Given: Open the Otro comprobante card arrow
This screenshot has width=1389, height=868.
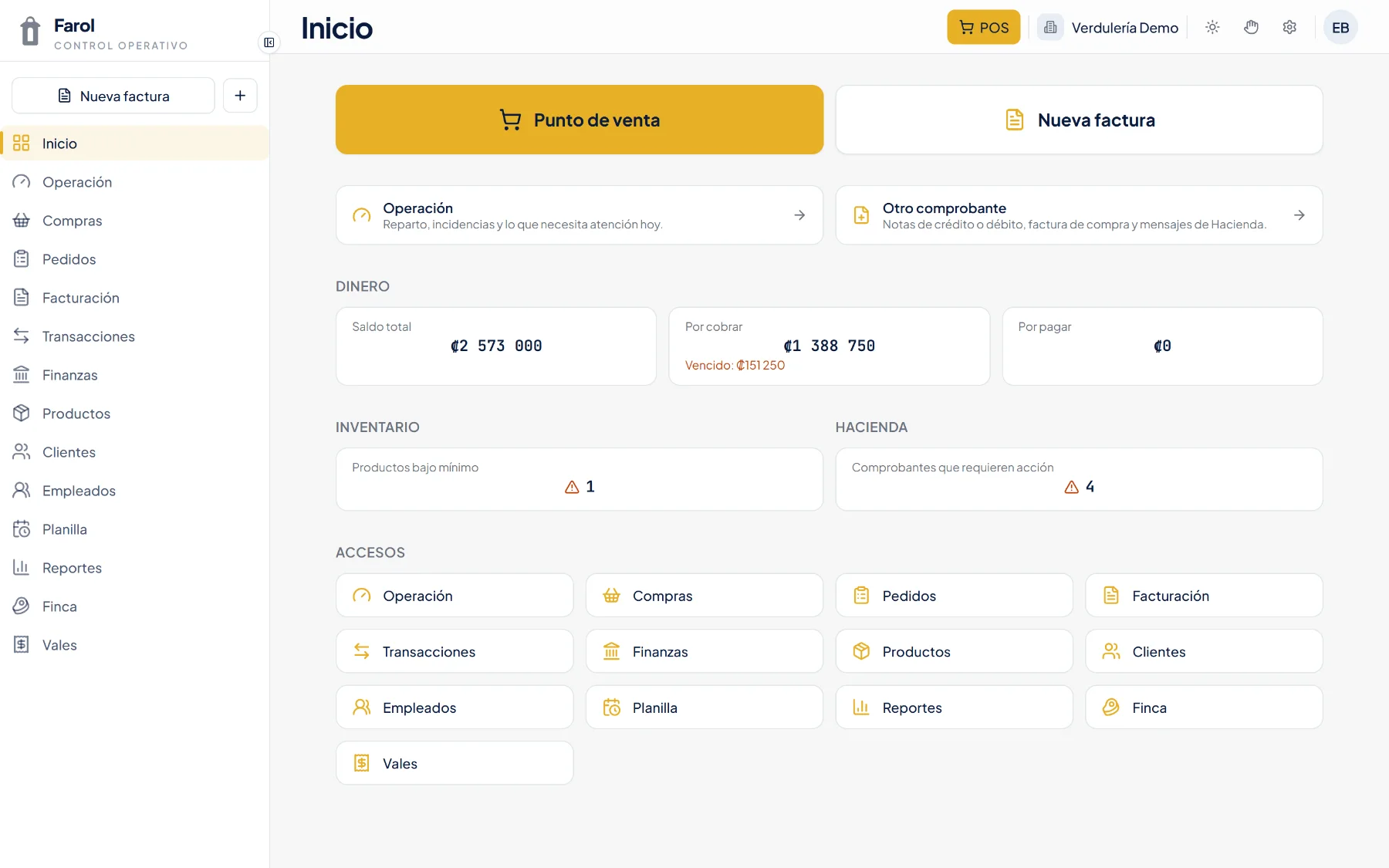Looking at the screenshot, I should click(1299, 215).
